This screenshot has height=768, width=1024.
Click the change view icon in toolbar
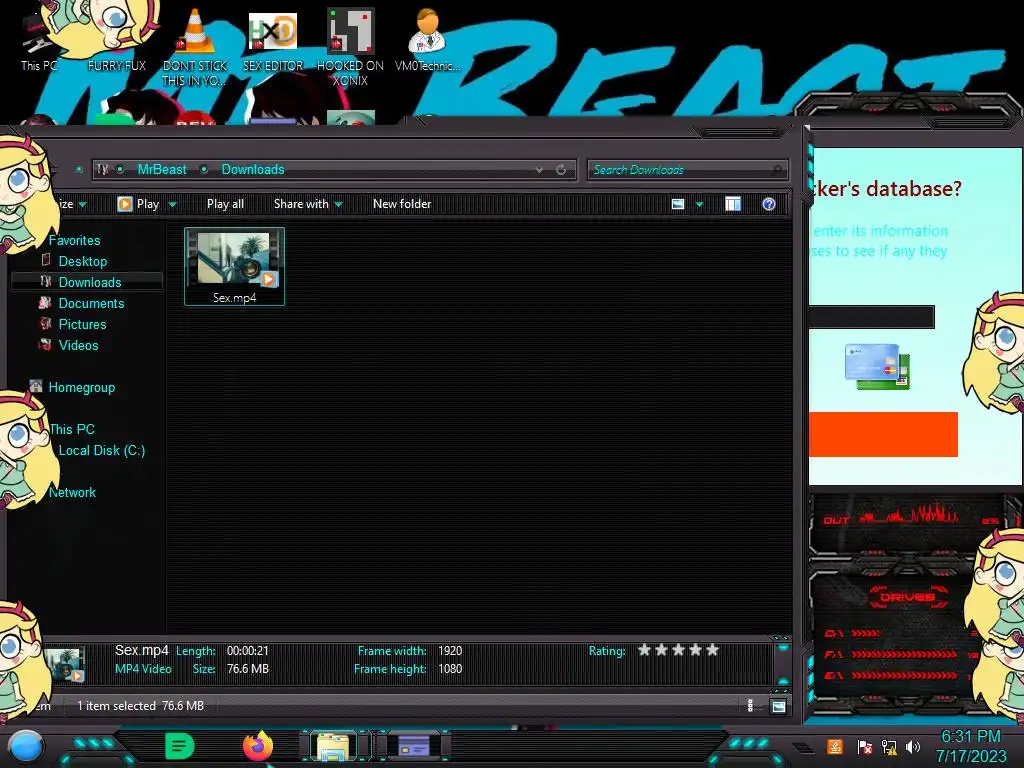pos(678,204)
